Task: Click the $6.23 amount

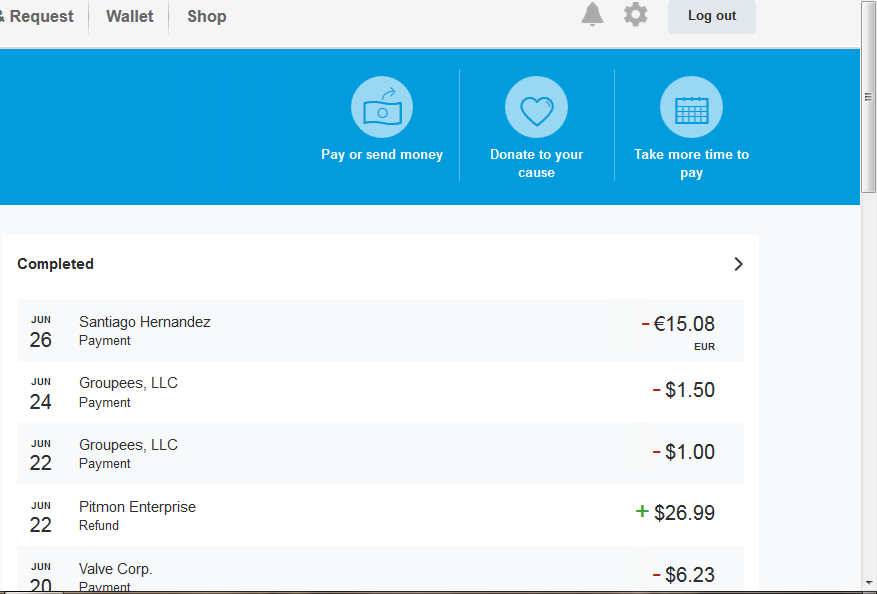Action: 683,574
